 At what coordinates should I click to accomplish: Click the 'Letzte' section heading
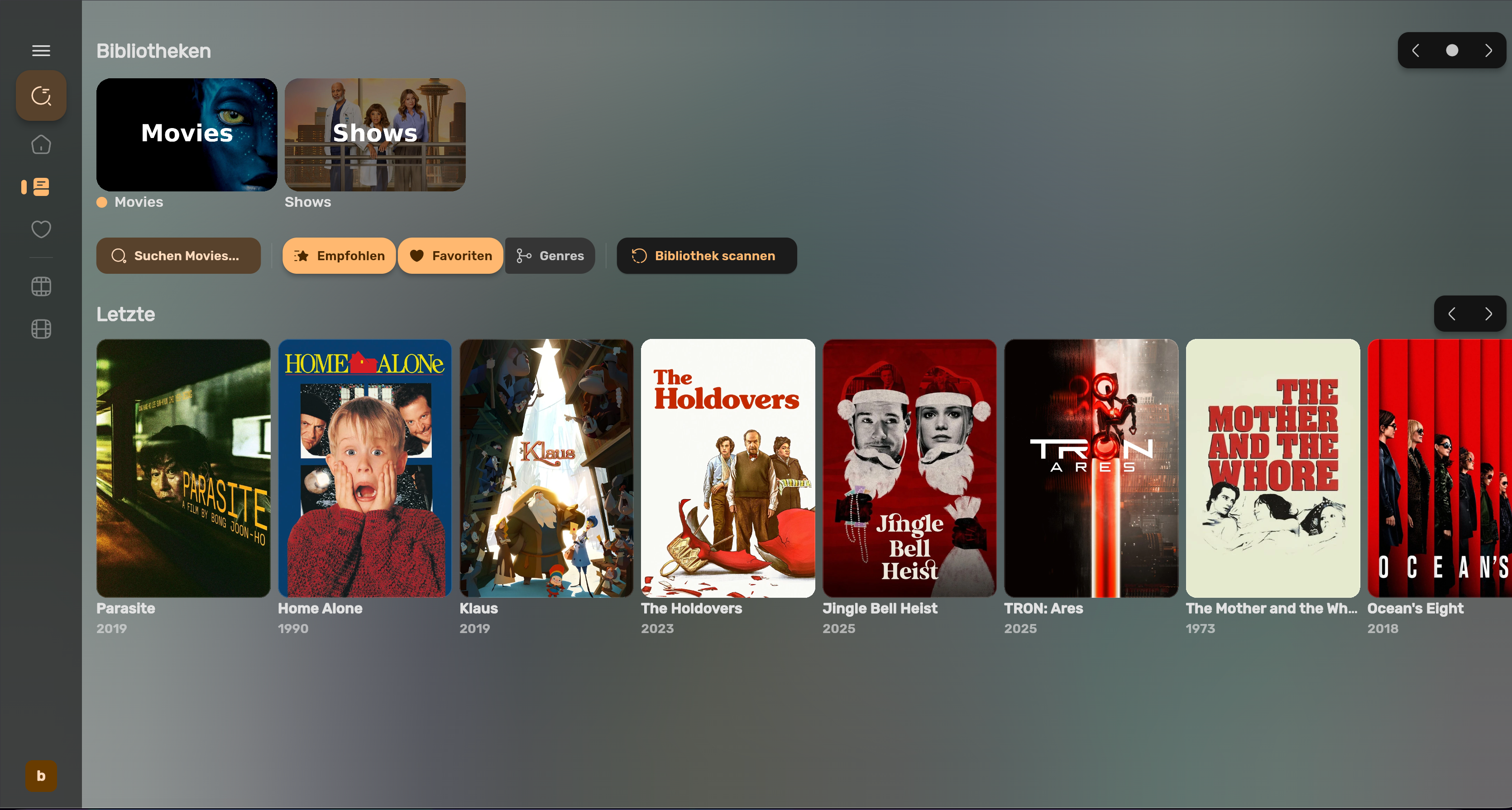(125, 314)
